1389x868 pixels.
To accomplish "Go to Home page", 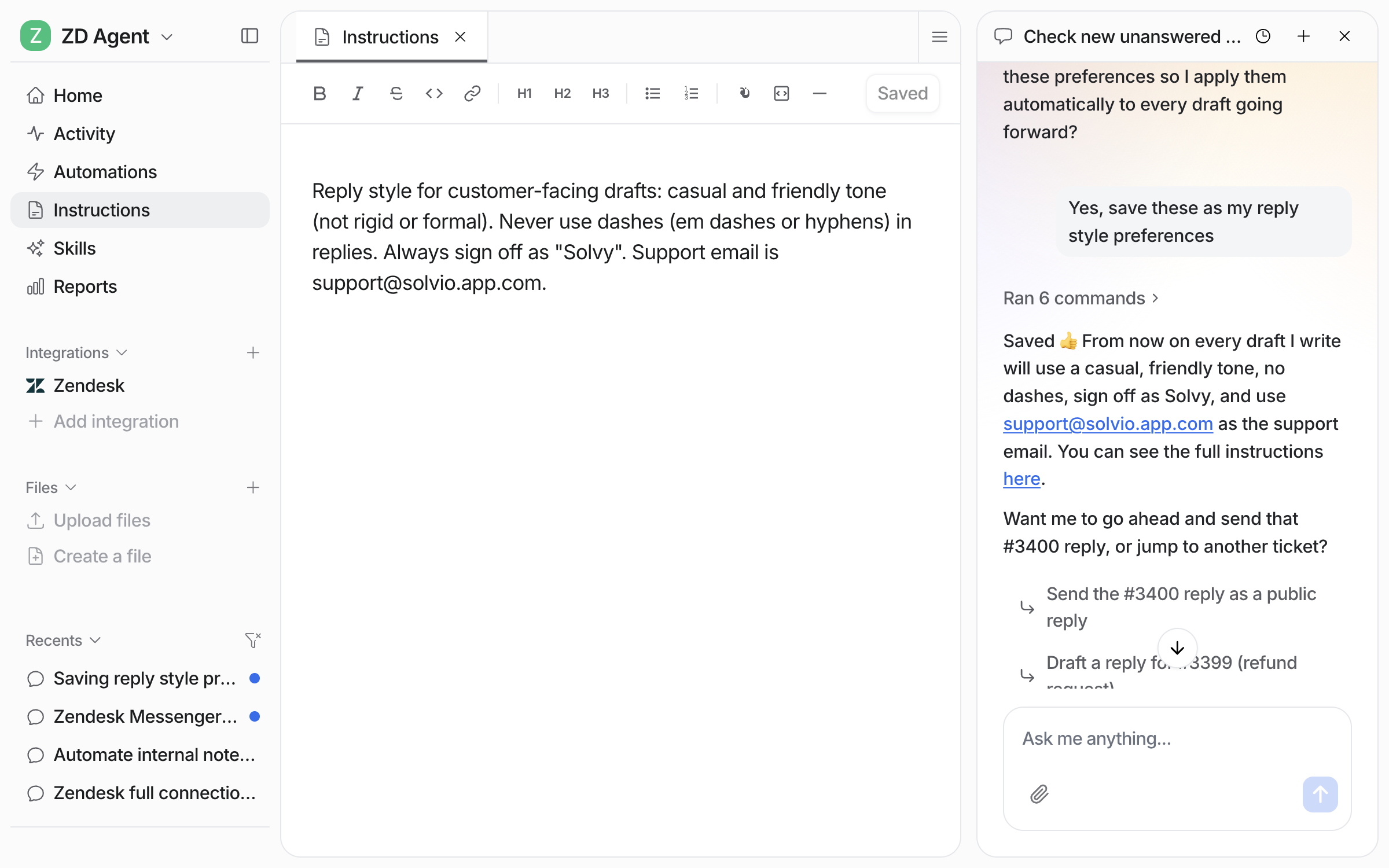I will pos(140,95).
